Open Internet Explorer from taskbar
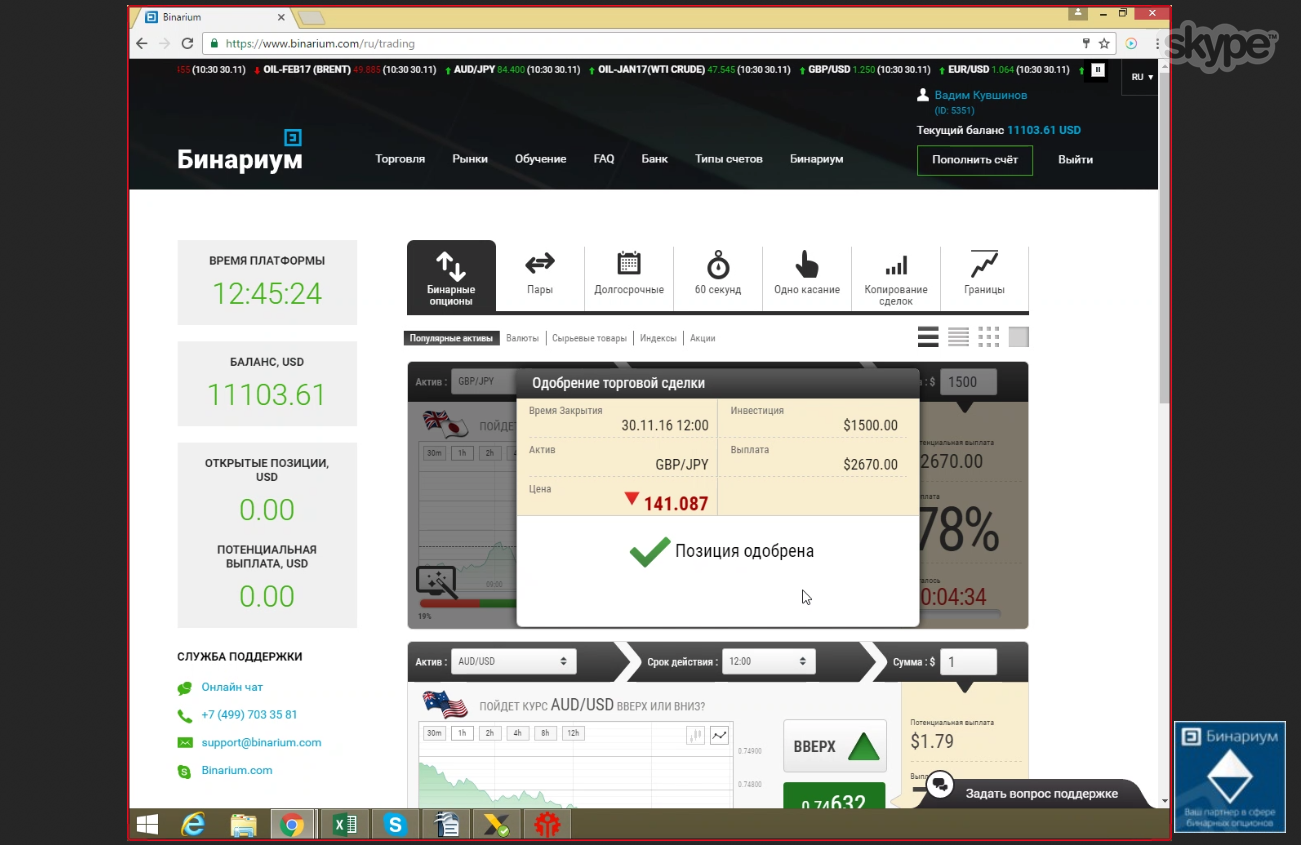 tap(193, 825)
